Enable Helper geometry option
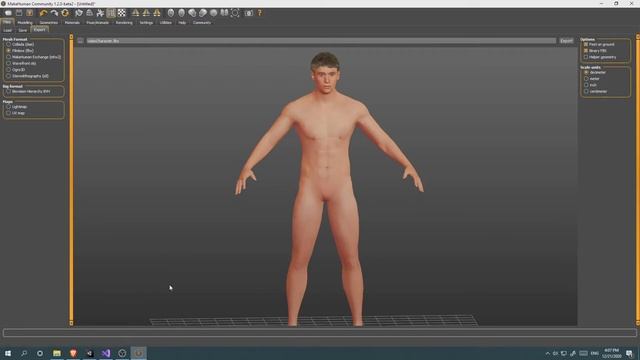The image size is (640, 360). (x=600, y=57)
